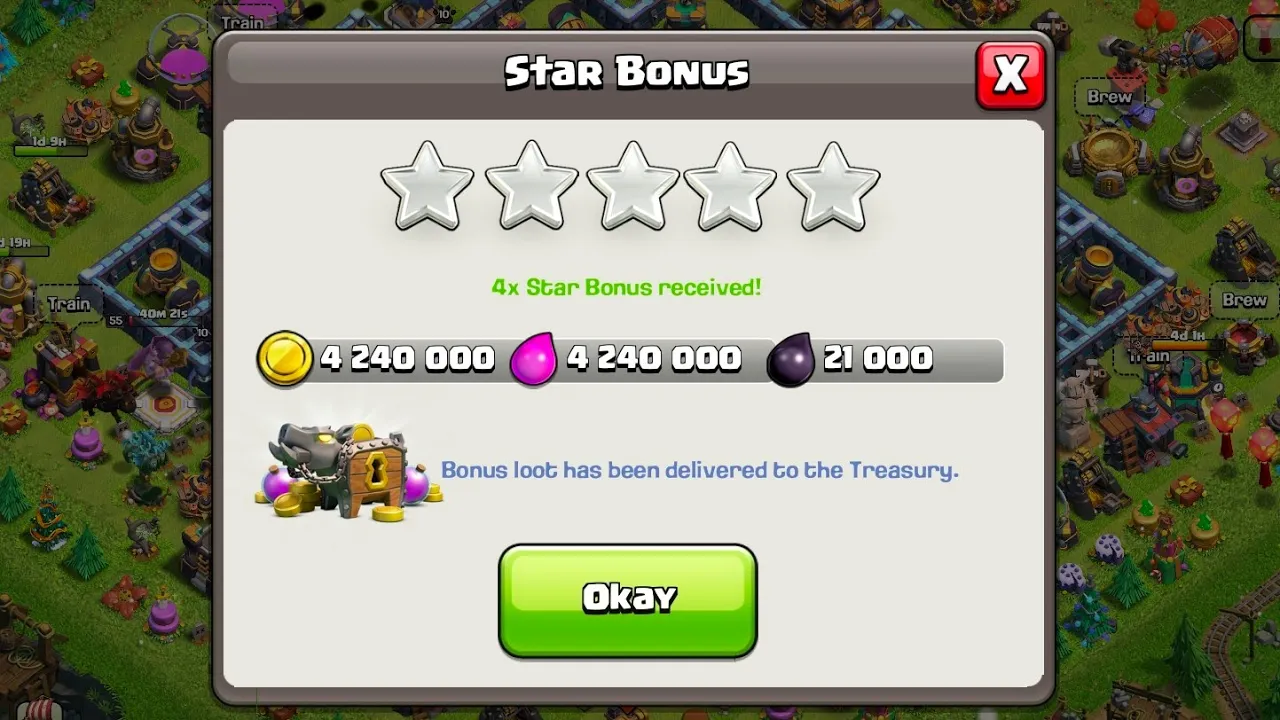Click the pink elixir drop icon
The width and height of the screenshot is (1280, 720).
tap(536, 359)
